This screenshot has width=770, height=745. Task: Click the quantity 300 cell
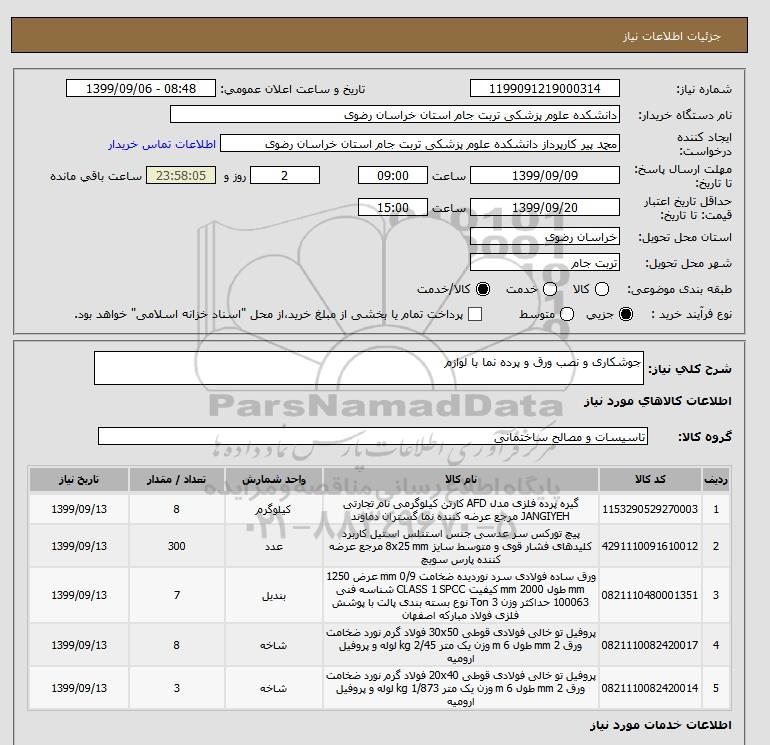177,546
